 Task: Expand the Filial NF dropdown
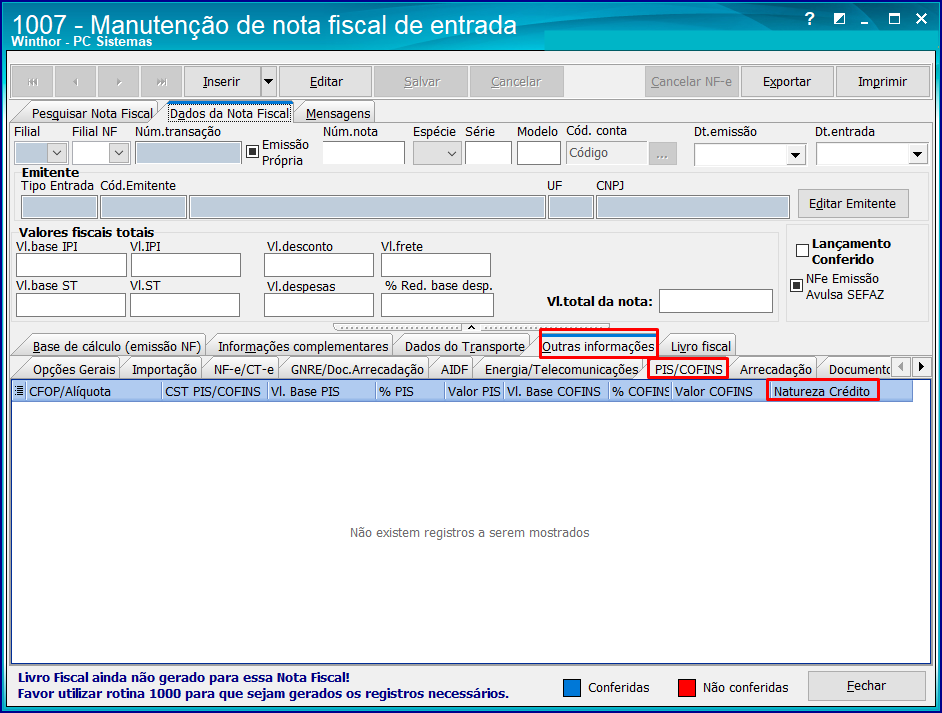coord(119,153)
